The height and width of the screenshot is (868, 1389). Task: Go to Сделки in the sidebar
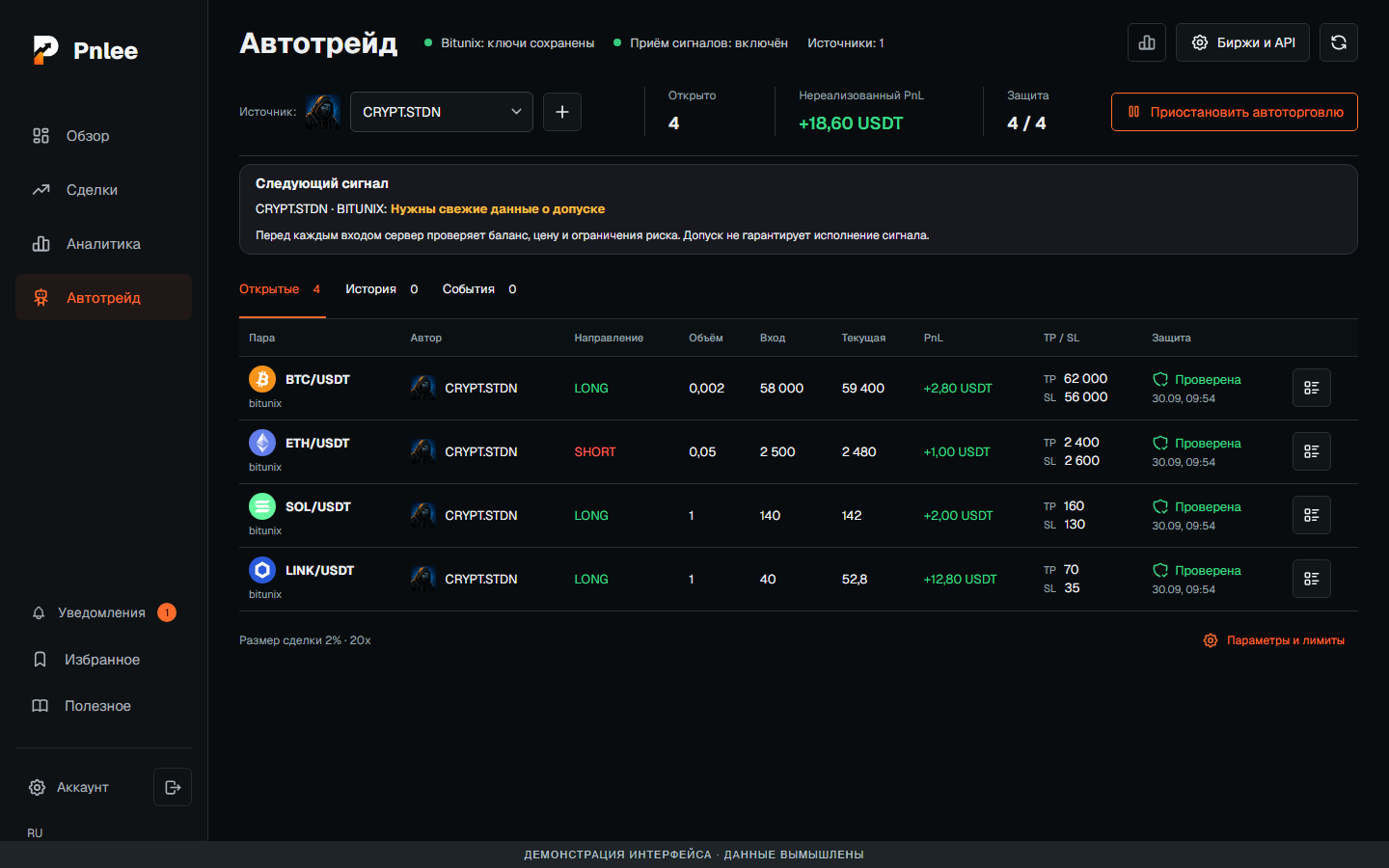pyautogui.click(x=103, y=190)
